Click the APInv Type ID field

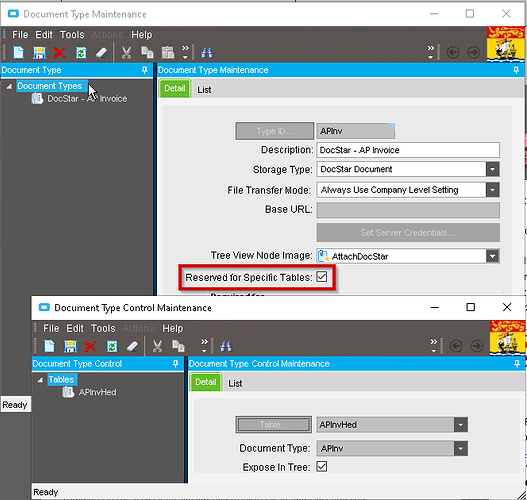coord(356,131)
